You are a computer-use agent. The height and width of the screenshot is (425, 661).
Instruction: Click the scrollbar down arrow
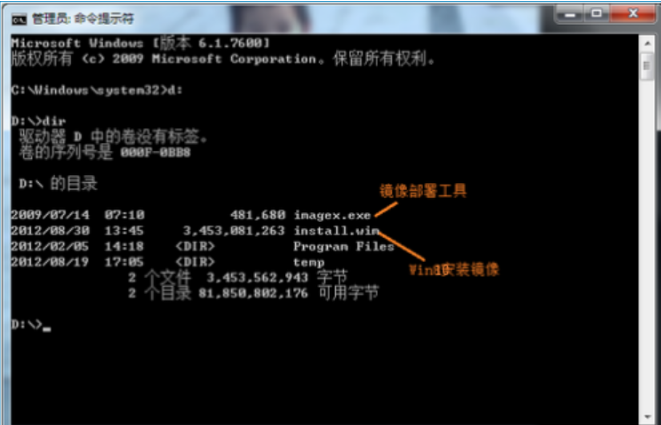646,417
